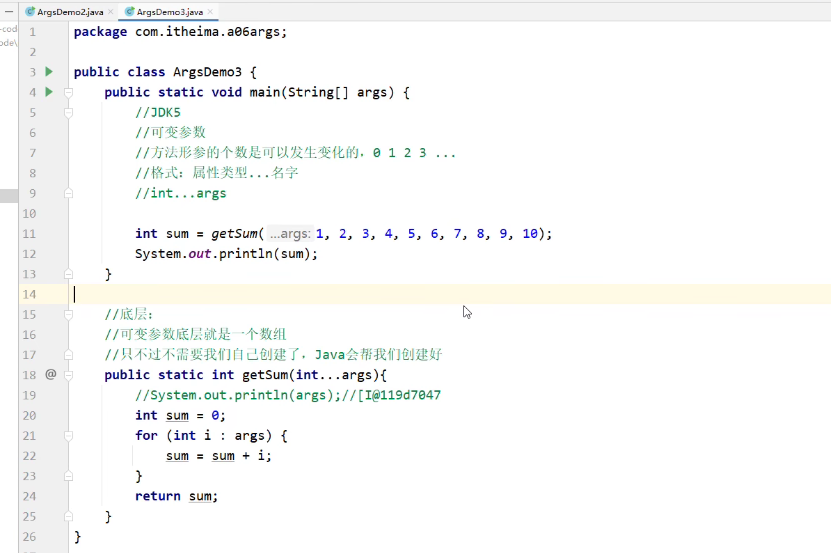This screenshot has width=831, height=553.
Task: Click line number 1 in the gutter
Action: (x=32, y=32)
